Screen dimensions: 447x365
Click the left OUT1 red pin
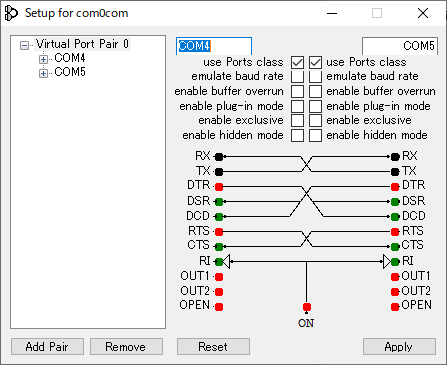[219, 277]
